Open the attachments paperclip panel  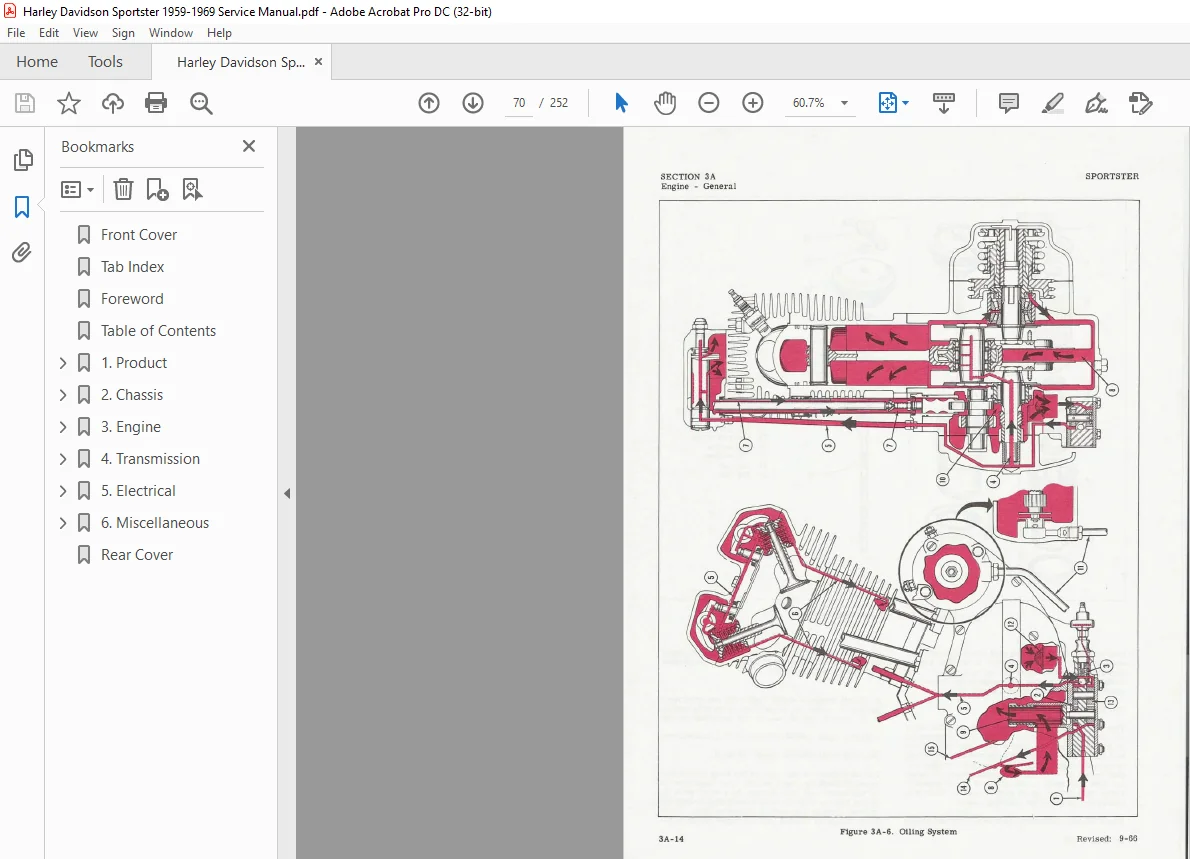click(22, 252)
